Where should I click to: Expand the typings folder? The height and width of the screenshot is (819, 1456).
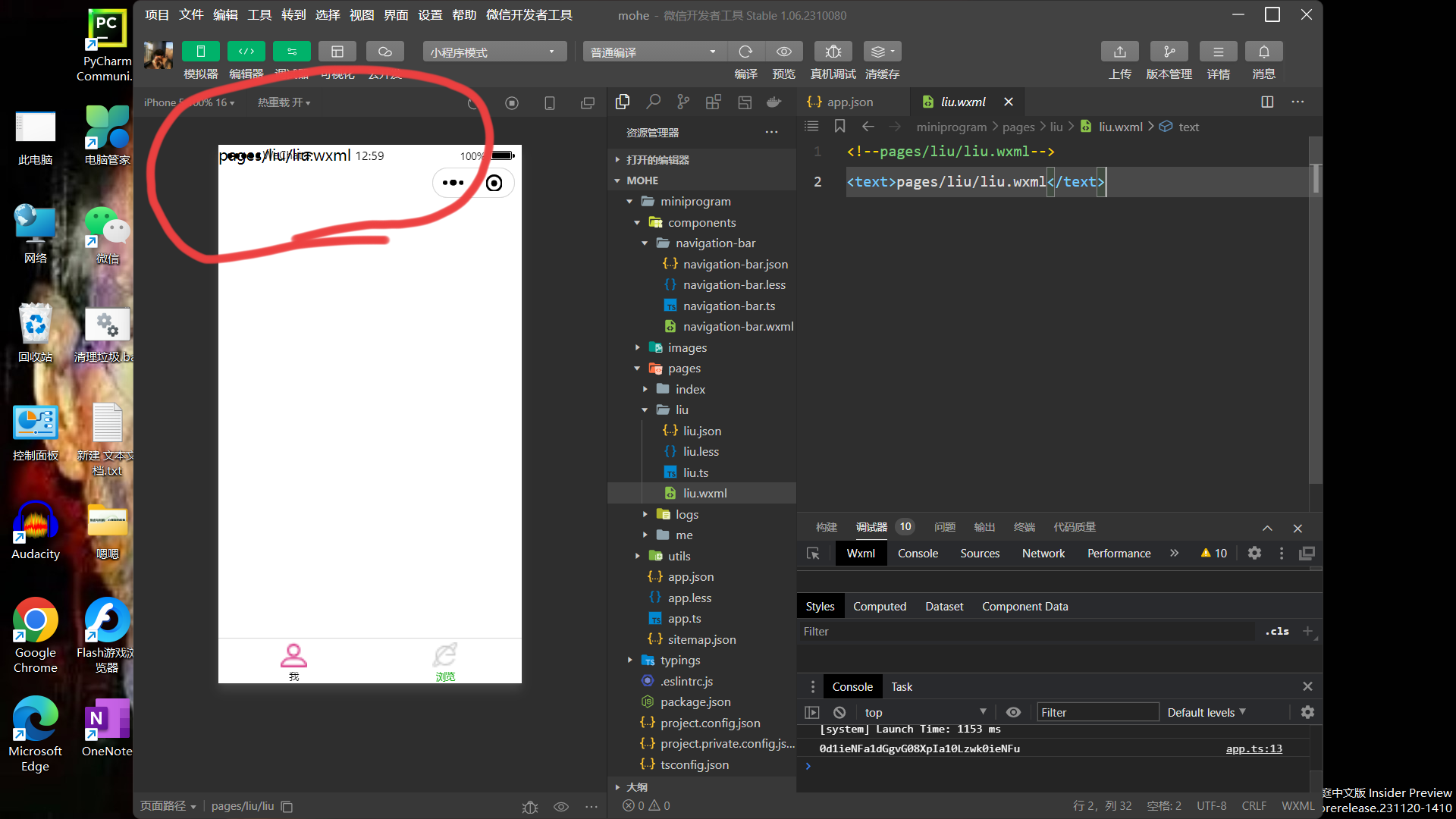pyautogui.click(x=679, y=661)
